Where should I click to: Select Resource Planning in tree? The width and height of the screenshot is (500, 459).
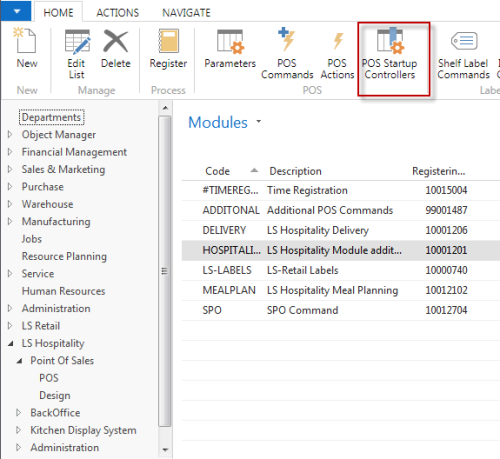(64, 256)
